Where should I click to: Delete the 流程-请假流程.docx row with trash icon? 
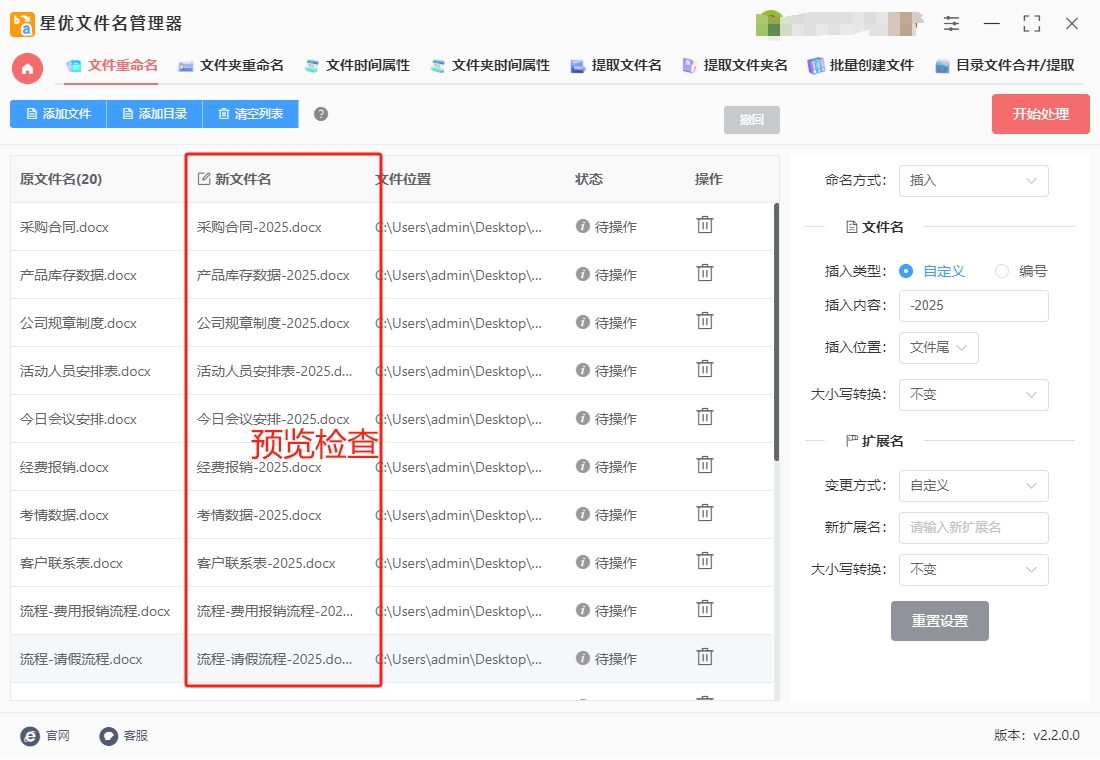click(x=704, y=657)
